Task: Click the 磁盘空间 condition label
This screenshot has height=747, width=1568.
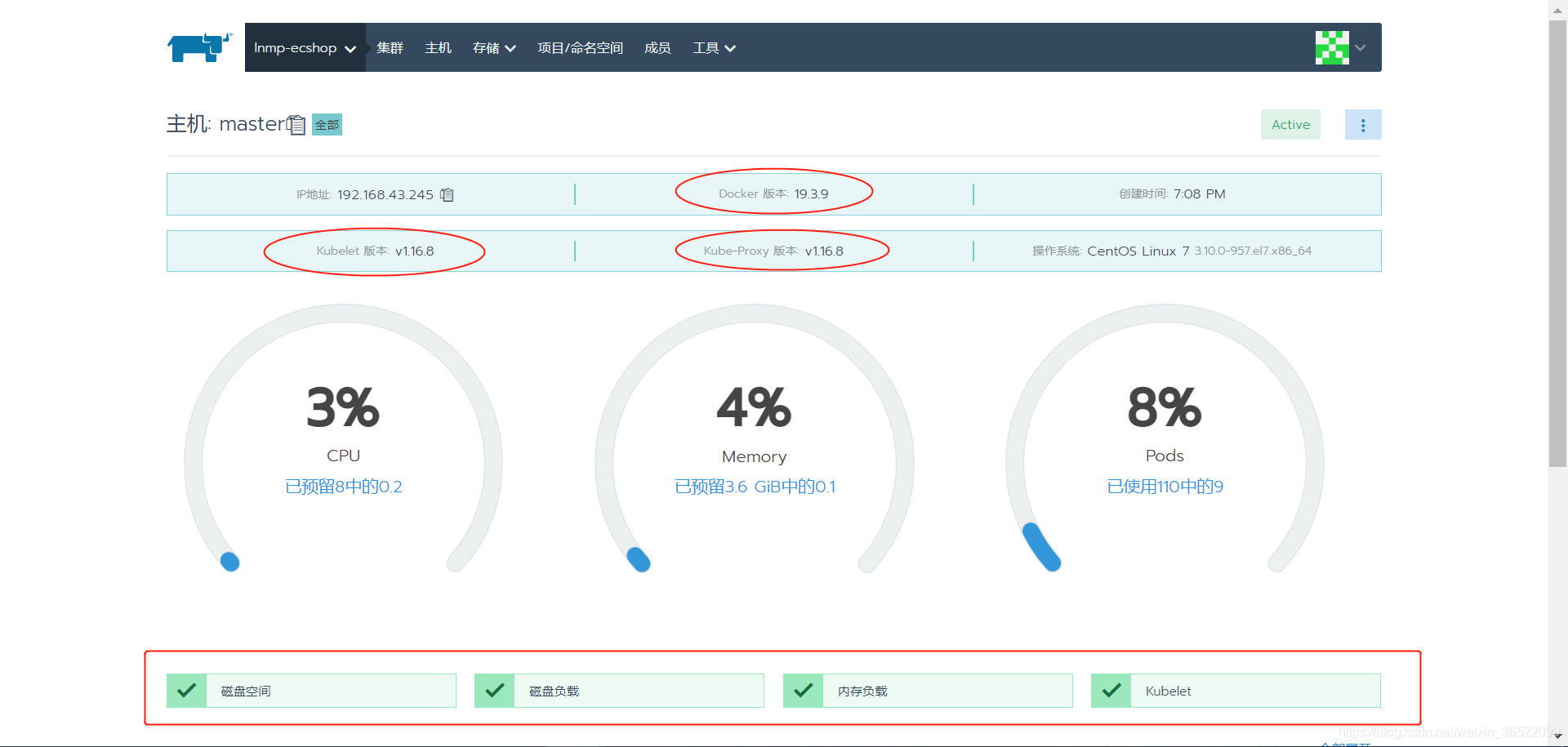Action: coord(246,691)
